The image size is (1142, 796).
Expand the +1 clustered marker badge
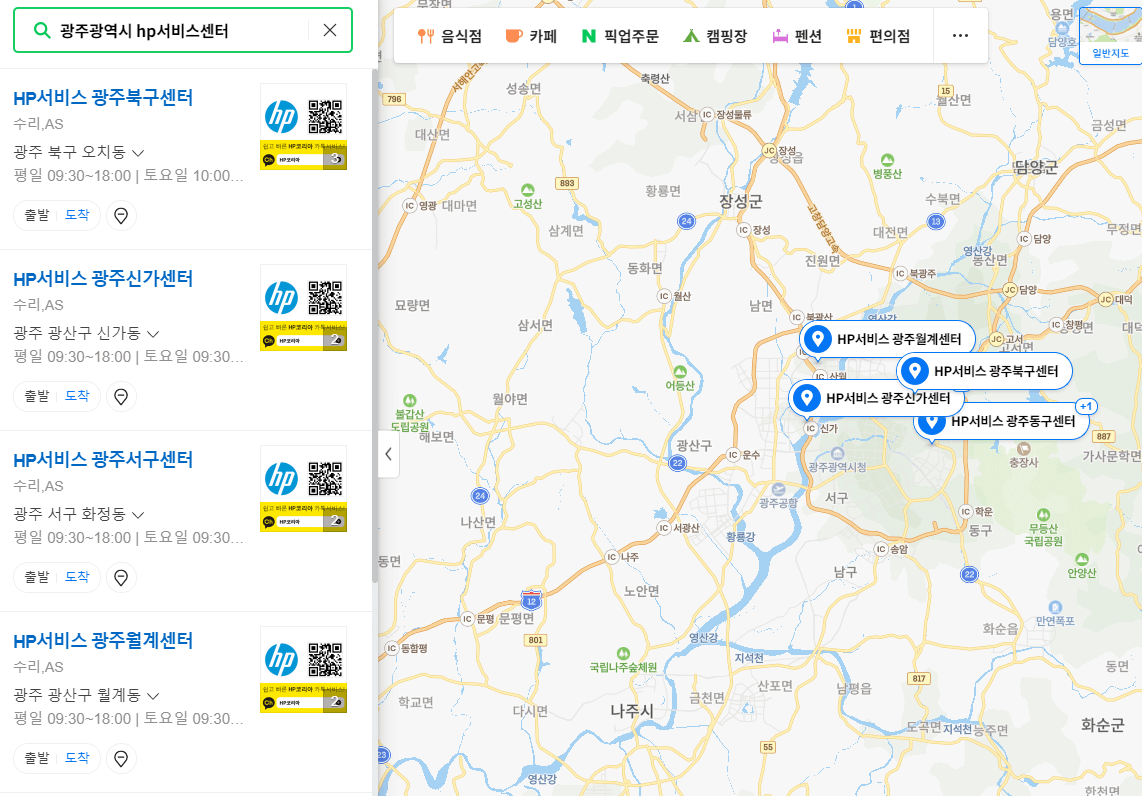1086,406
